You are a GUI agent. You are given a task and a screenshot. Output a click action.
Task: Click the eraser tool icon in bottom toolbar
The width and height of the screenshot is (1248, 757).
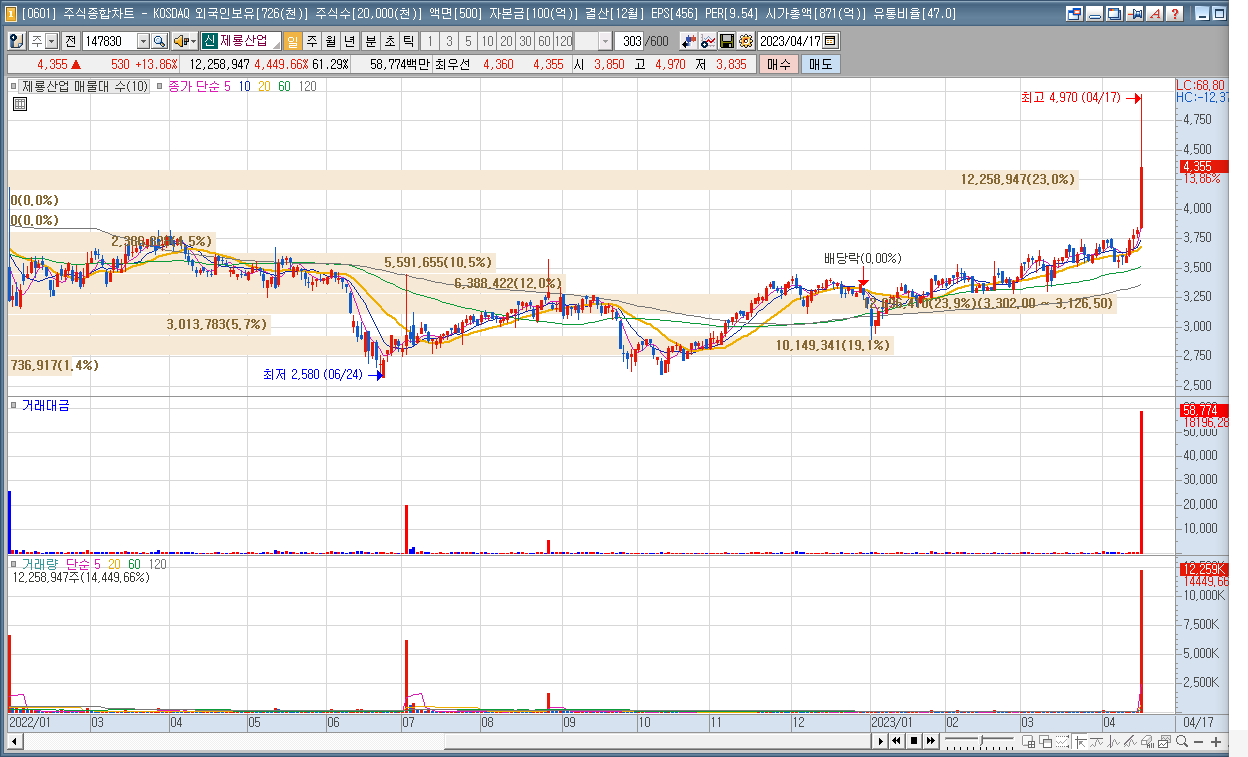pyautogui.click(x=1147, y=741)
